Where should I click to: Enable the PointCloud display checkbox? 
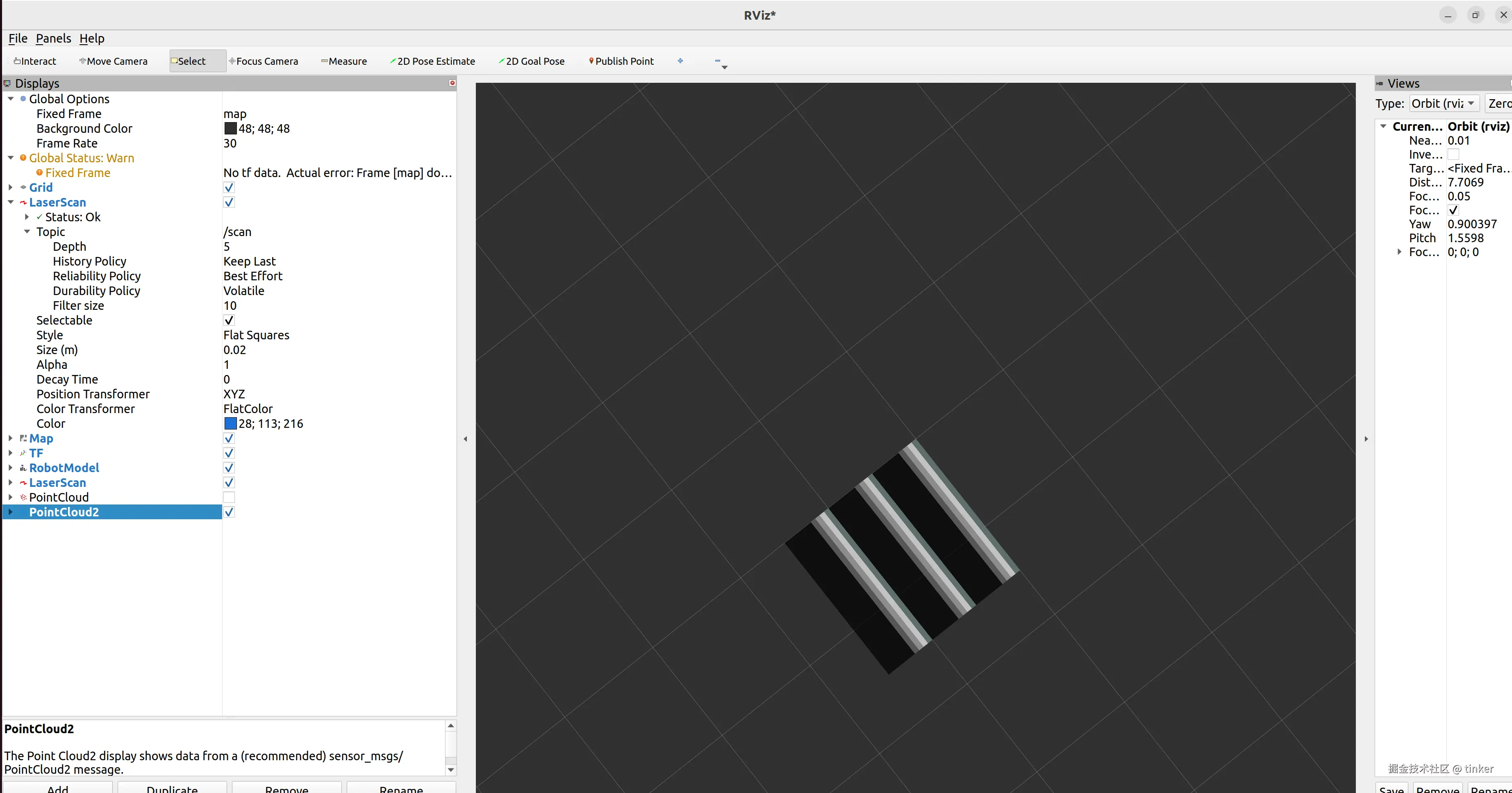tap(229, 497)
